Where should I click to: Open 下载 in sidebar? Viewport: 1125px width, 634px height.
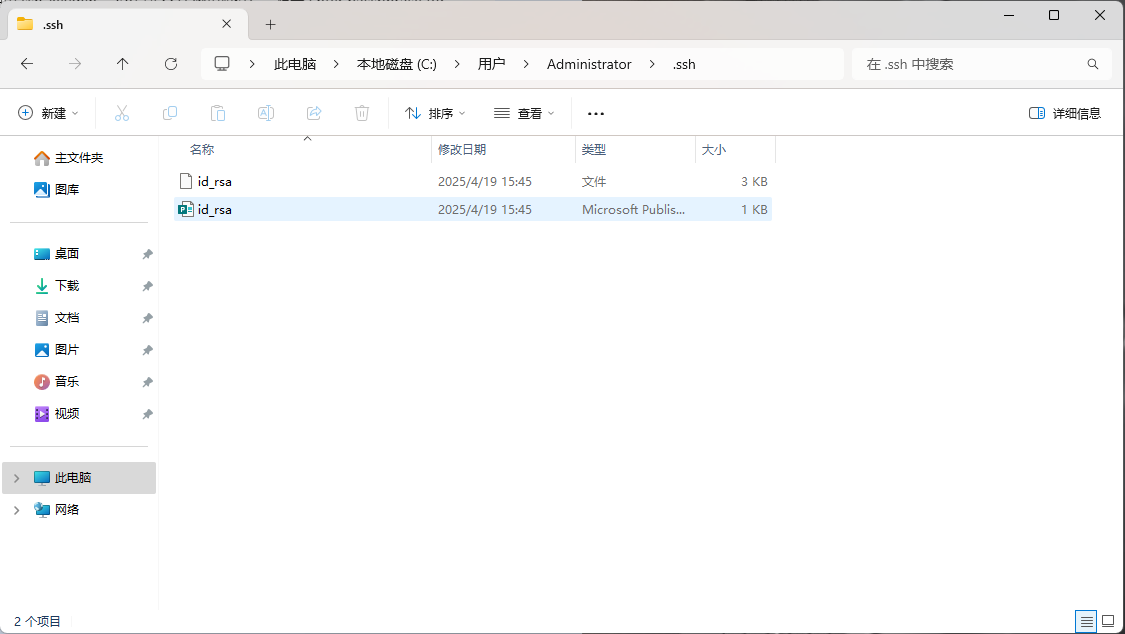point(67,285)
